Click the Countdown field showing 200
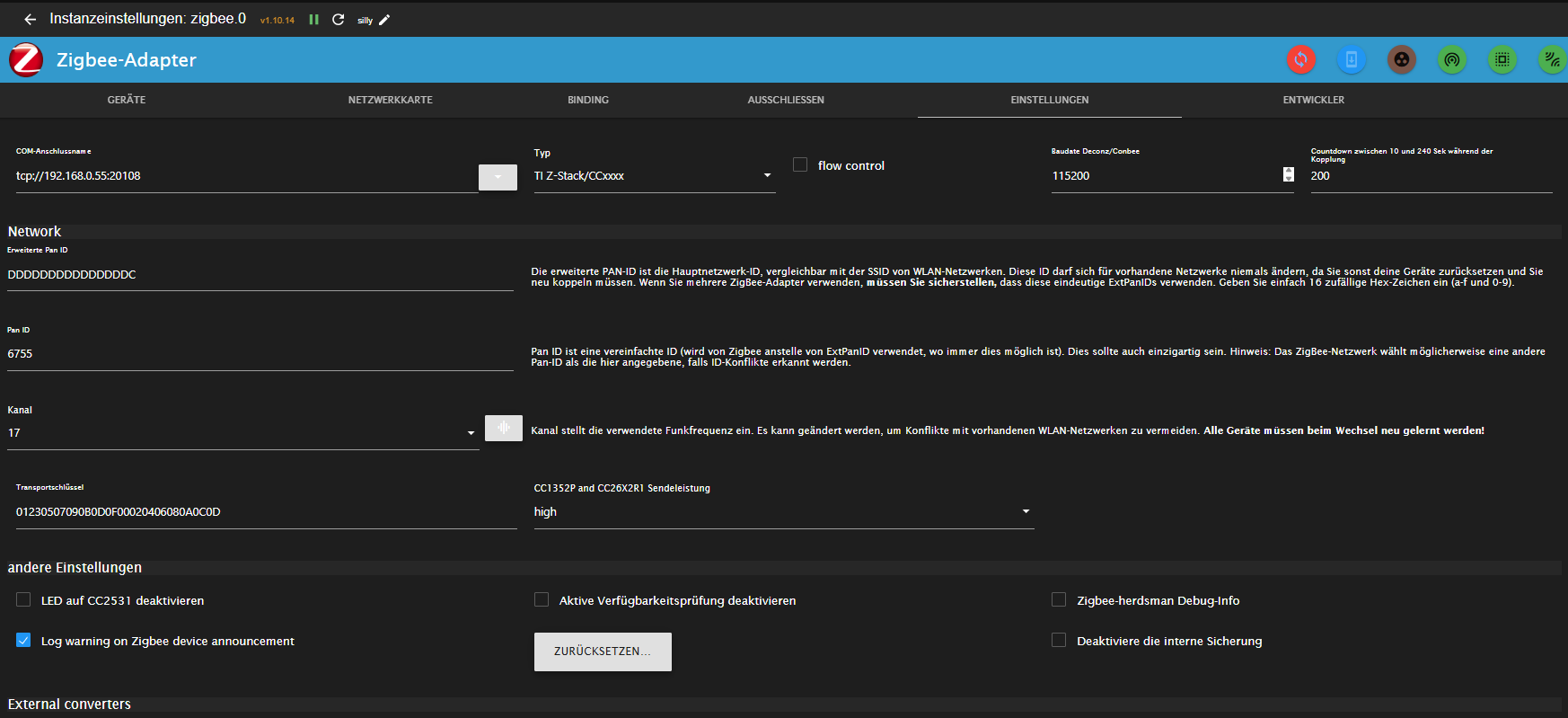Screen dimensions: 1568x718 pos(1431,176)
